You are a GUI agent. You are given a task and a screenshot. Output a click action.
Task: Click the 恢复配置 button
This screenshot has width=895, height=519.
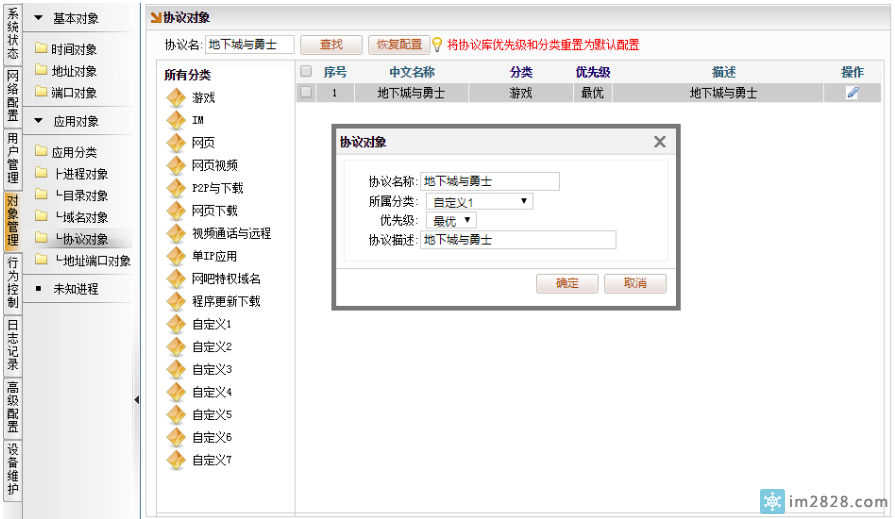[398, 45]
